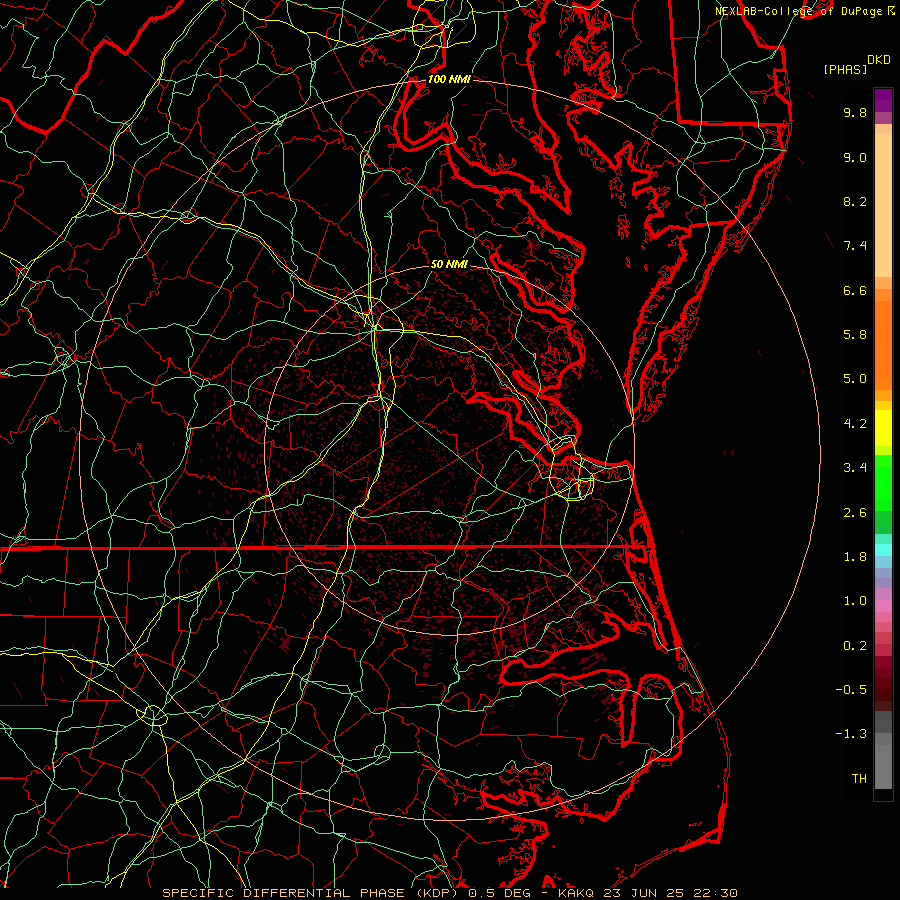Click the 100 NMI range ring label
The image size is (900, 900).
(x=449, y=79)
